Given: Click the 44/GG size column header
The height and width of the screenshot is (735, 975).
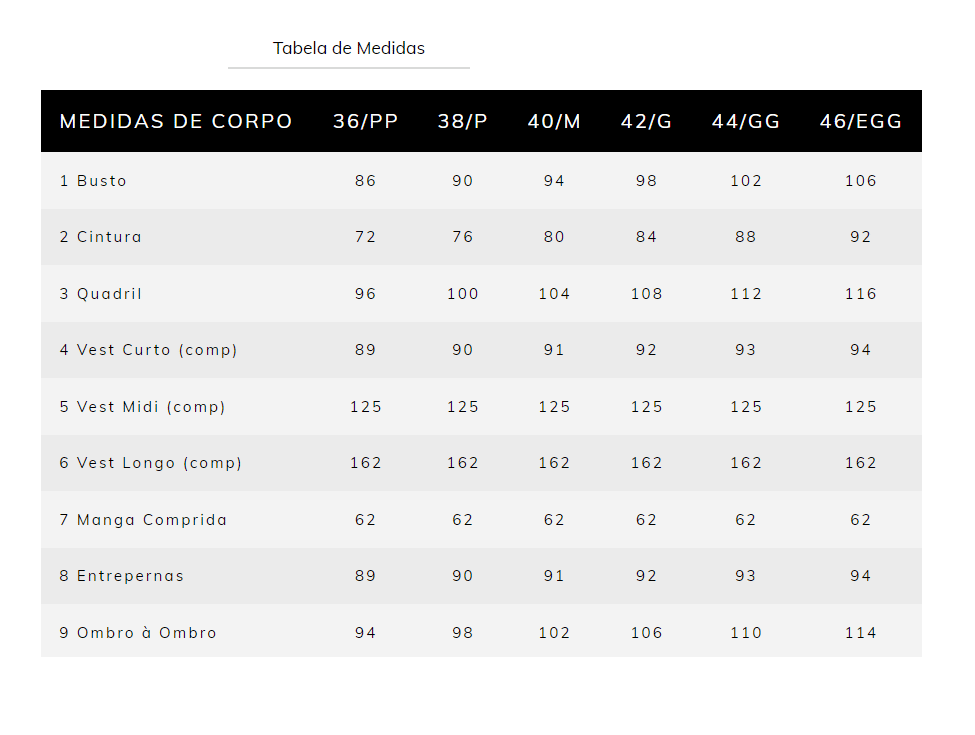Looking at the screenshot, I should pyautogui.click(x=746, y=121).
